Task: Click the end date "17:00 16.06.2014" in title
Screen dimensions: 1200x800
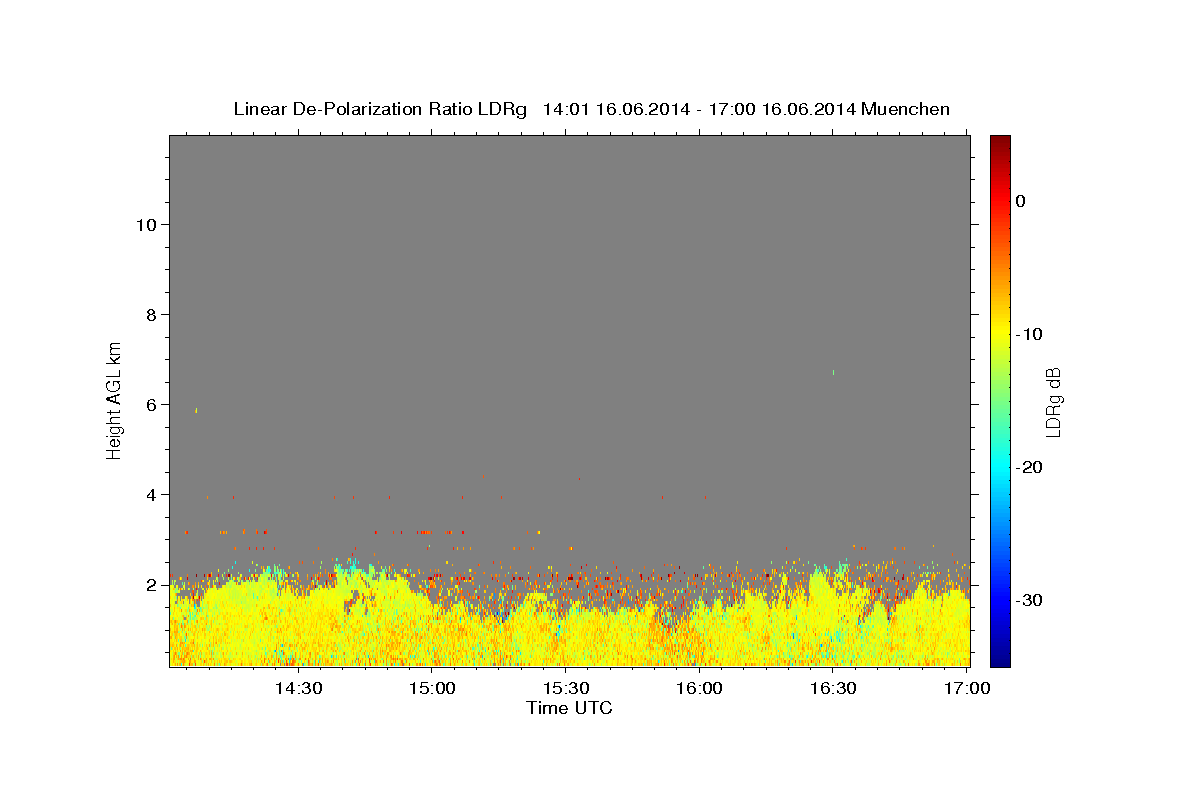Action: (782, 109)
